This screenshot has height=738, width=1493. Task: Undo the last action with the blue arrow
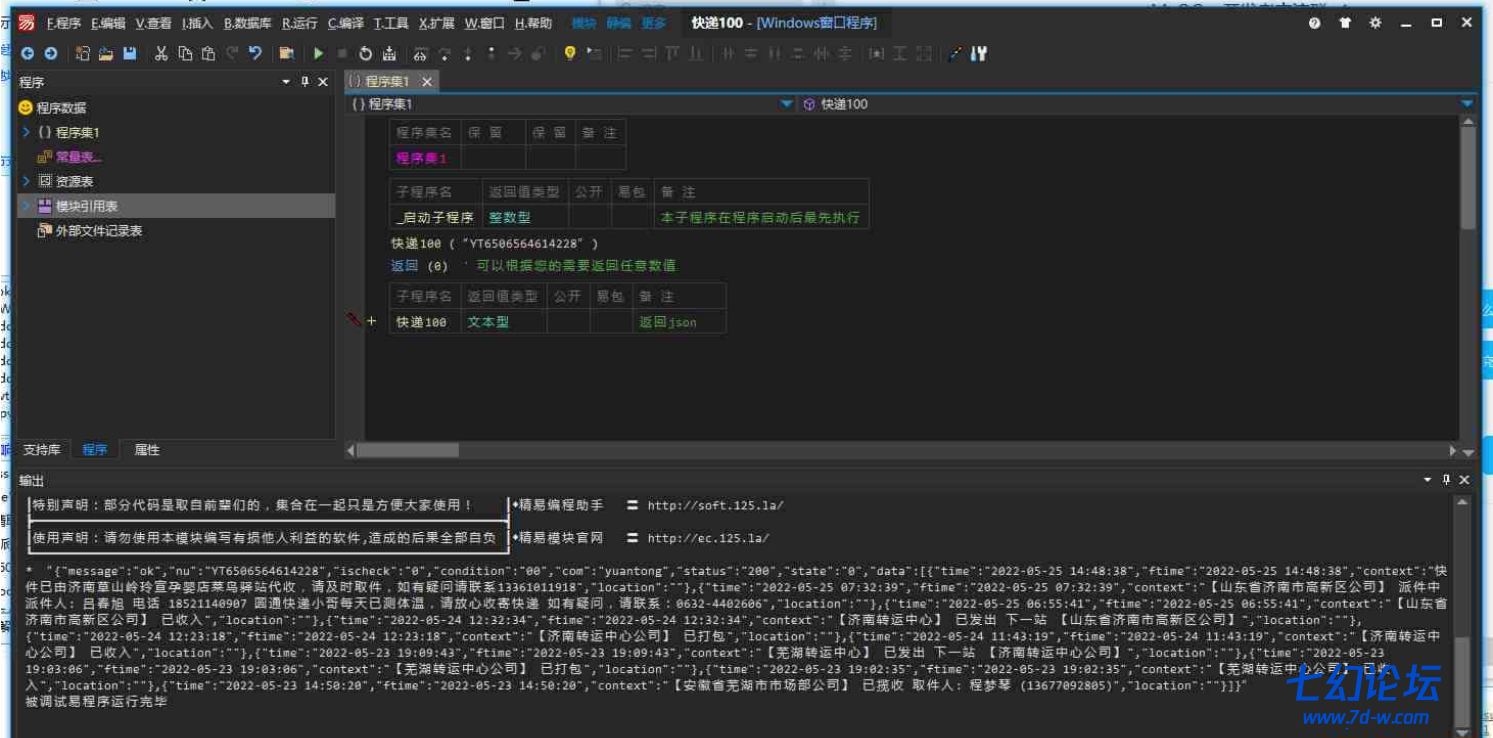tap(256, 54)
